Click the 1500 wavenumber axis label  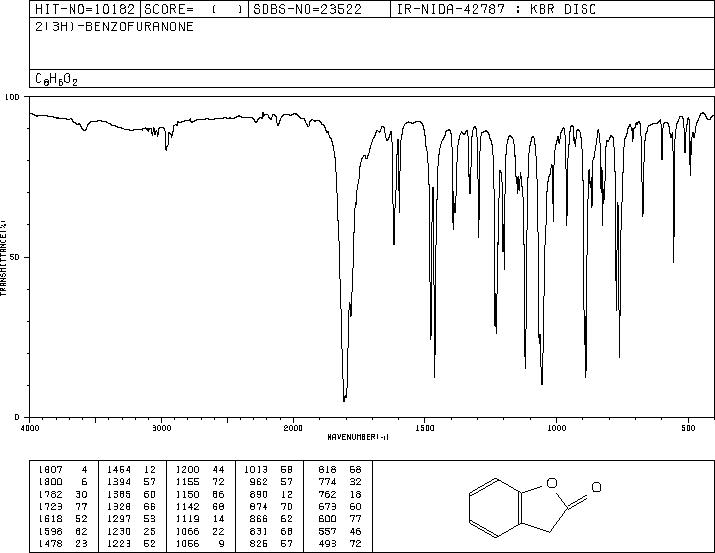point(425,428)
